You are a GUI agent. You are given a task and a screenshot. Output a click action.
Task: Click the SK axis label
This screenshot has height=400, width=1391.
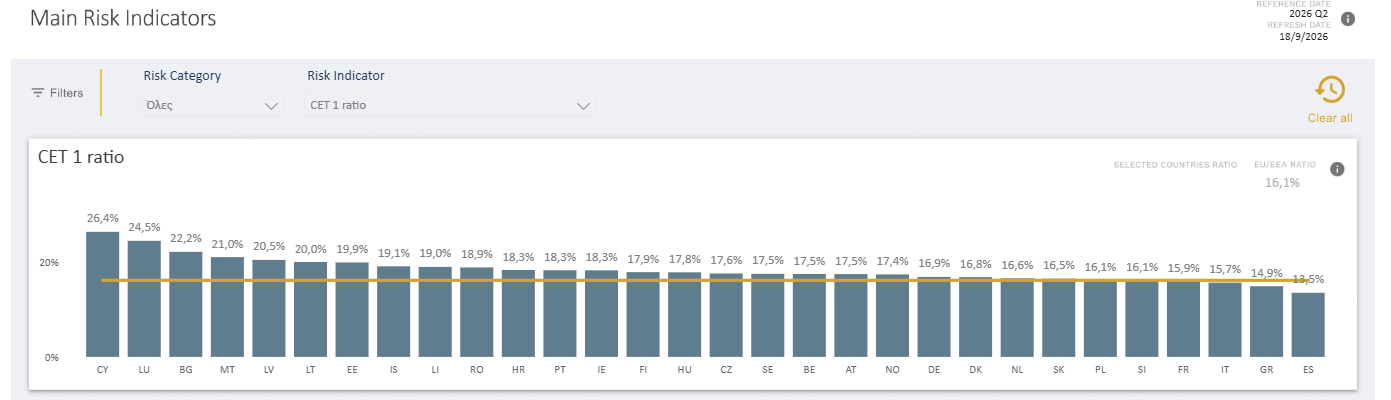click(x=1058, y=370)
